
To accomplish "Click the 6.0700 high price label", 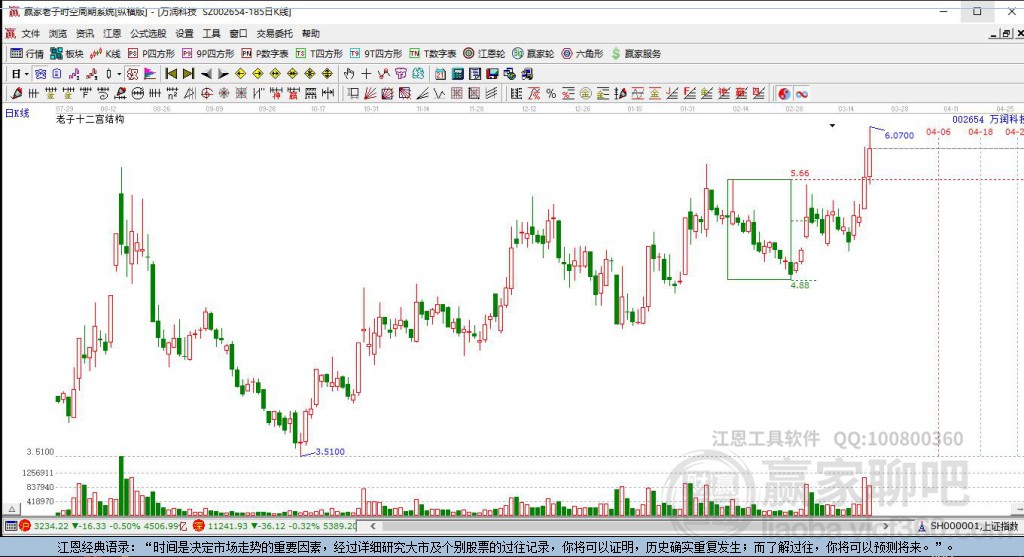I will [899, 135].
